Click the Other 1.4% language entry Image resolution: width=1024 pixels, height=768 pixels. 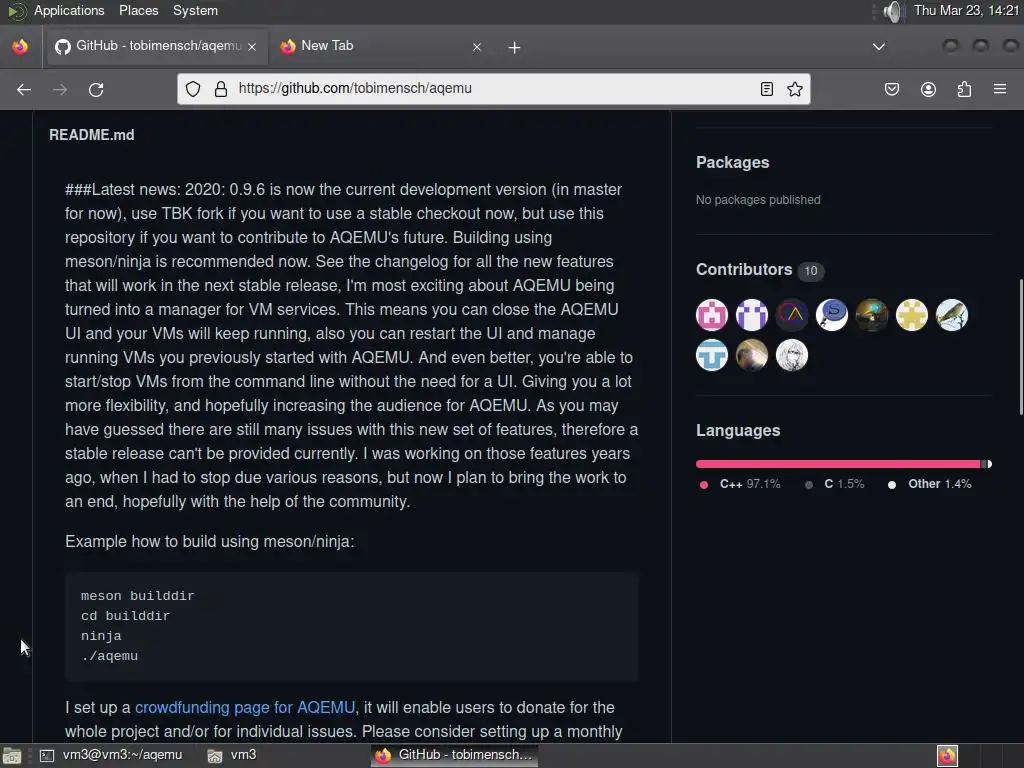(929, 484)
